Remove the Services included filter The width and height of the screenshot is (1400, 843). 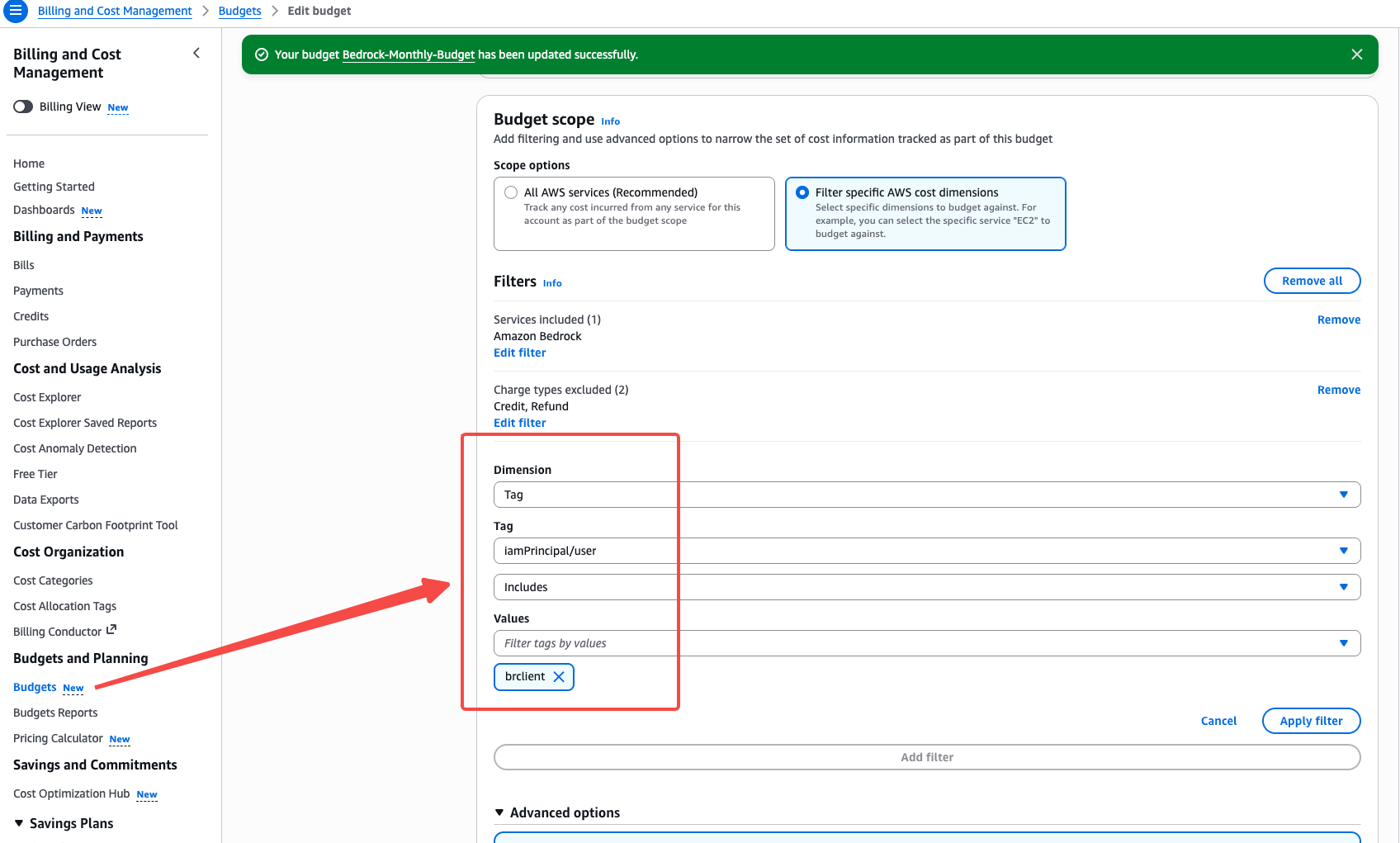tap(1339, 320)
